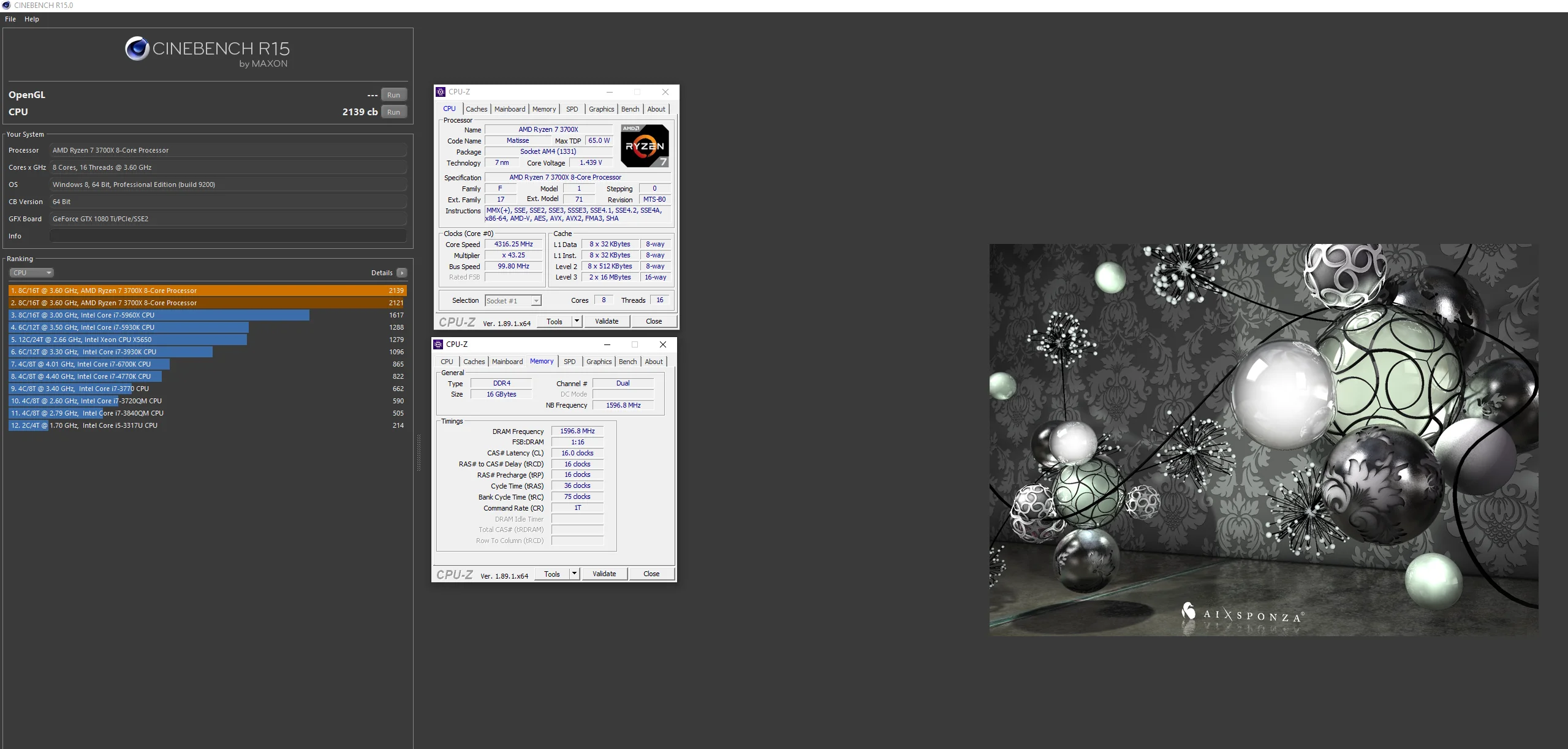The width and height of the screenshot is (1568, 749).
Task: Click Tools button in bottom CPU-Z window
Action: (x=552, y=574)
